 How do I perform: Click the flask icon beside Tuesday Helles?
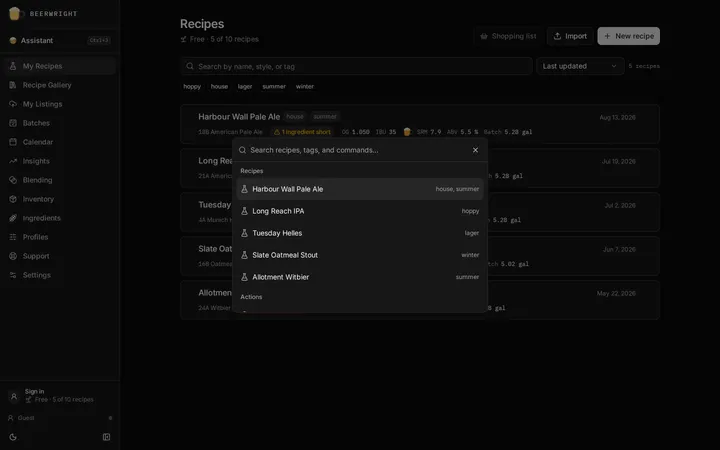tap(245, 233)
